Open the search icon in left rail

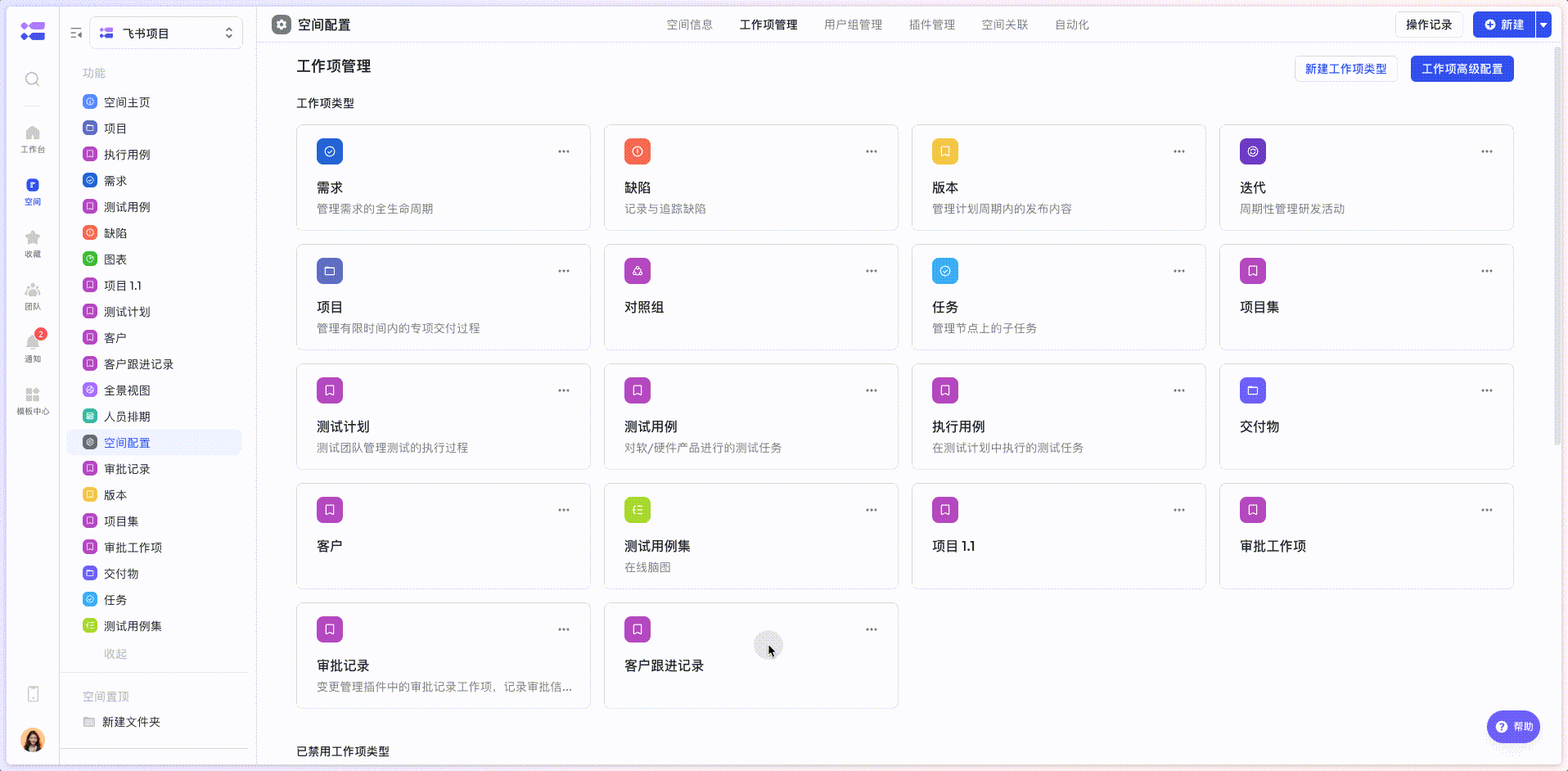click(33, 79)
